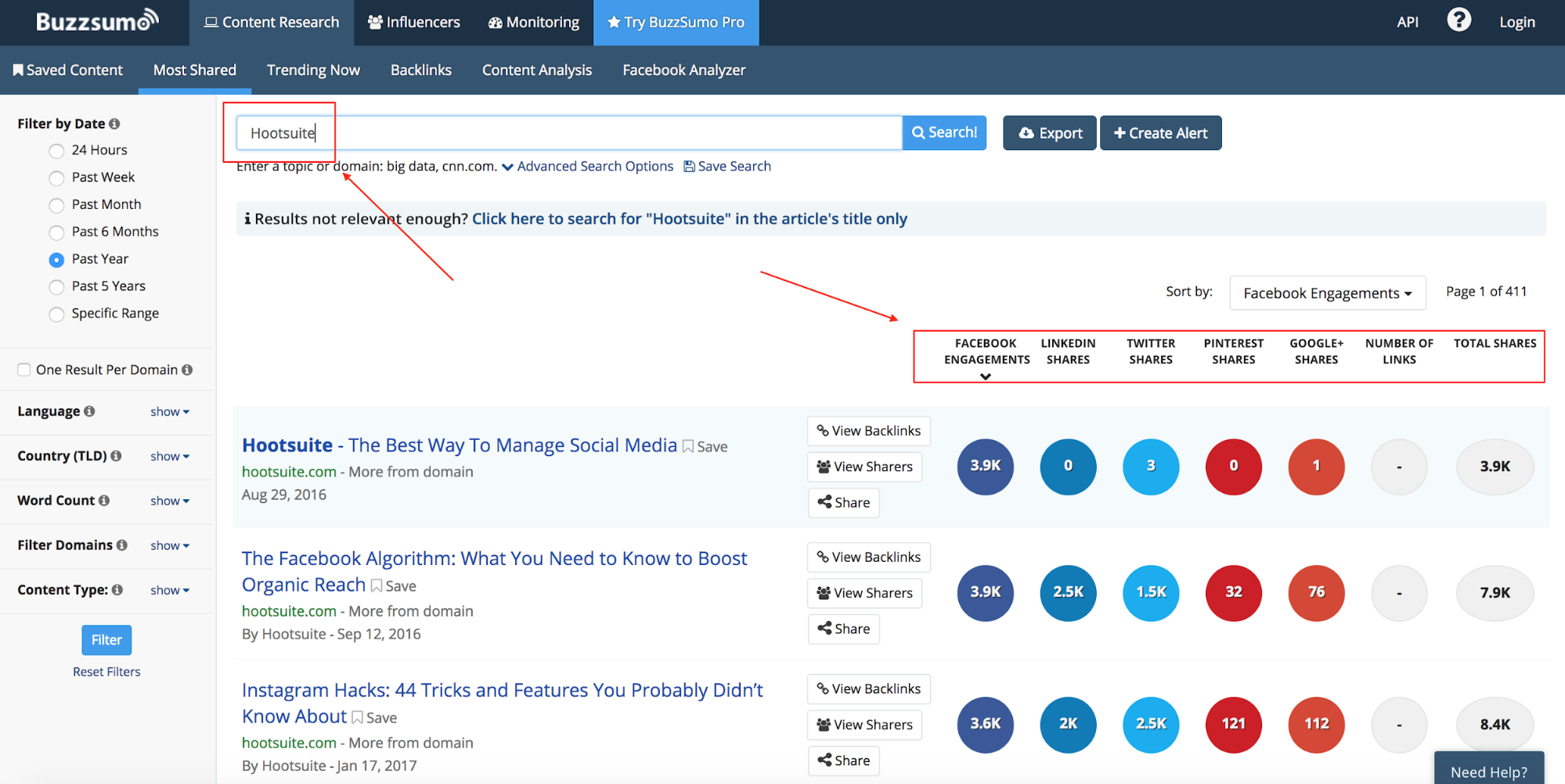Viewport: 1565px width, 784px height.
Task: Click the Search! button
Action: tap(944, 133)
